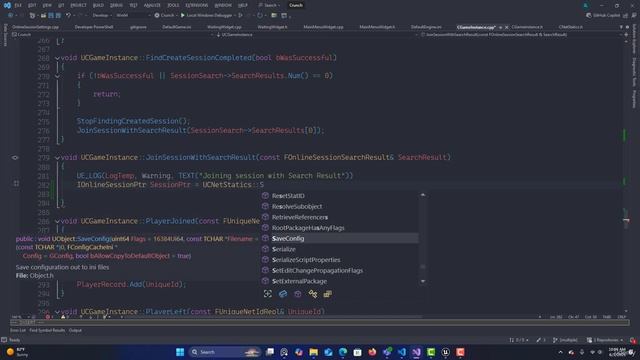Open the account profile icon
640x360 pixels.
pos(585,6)
